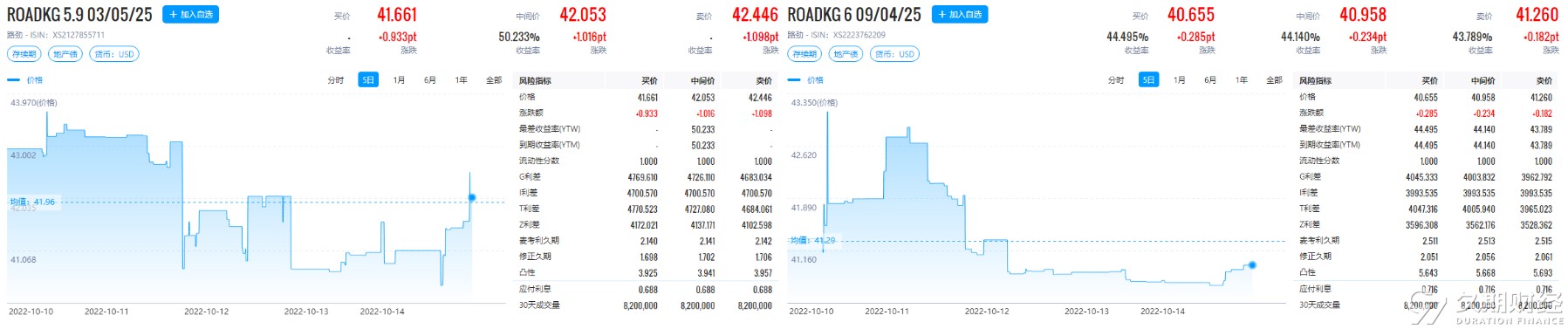Viewport: 1568px width, 329px height.
Task: Click 30天成交量 row label in left table
Action: (539, 305)
